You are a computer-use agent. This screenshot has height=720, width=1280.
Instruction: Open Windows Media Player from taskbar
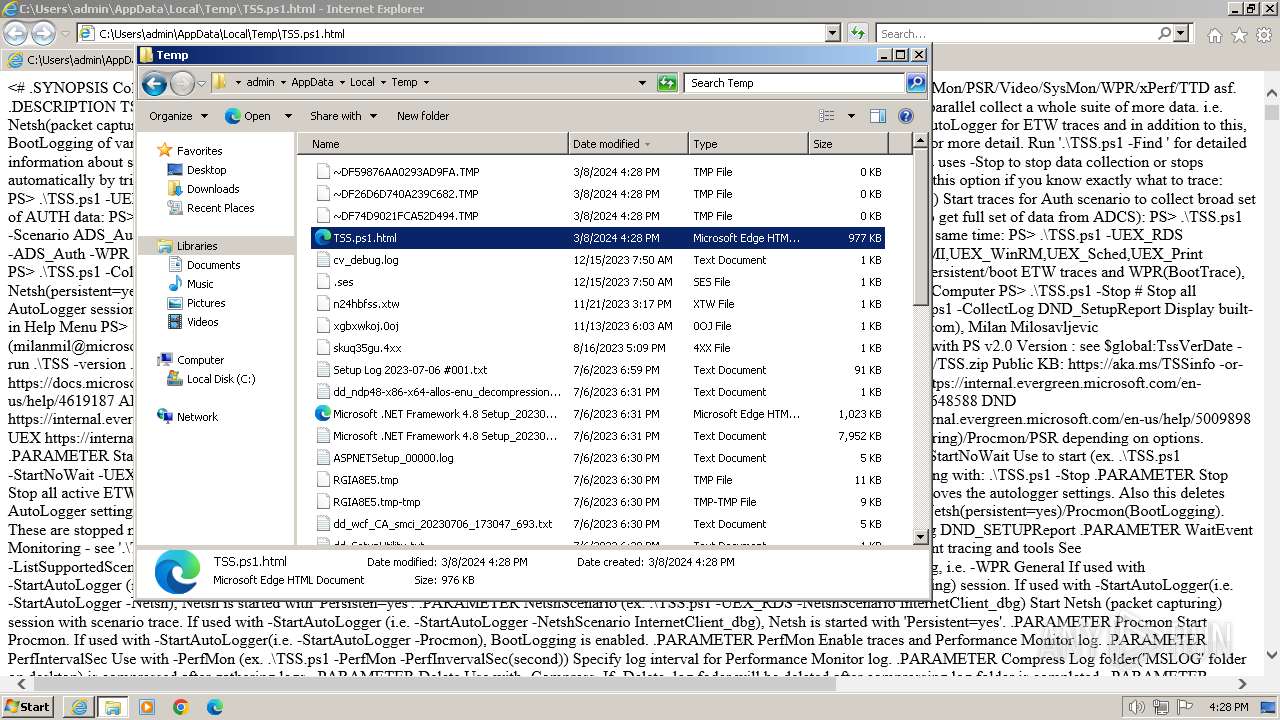[x=147, y=707]
